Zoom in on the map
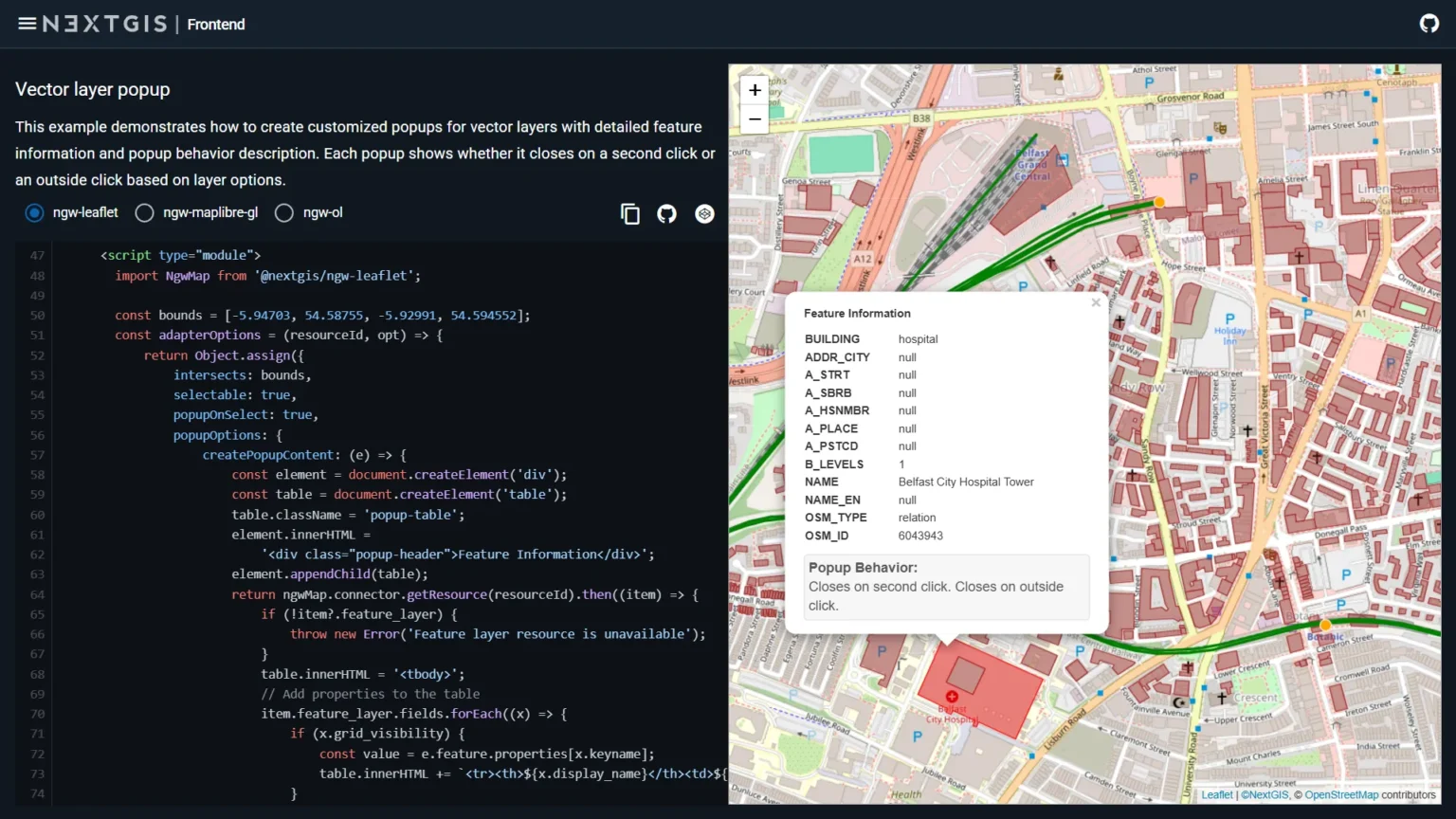This screenshot has width=1456, height=819. [755, 90]
